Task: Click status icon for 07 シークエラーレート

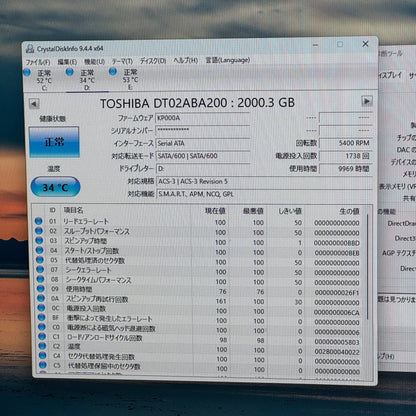Action: tap(40, 269)
